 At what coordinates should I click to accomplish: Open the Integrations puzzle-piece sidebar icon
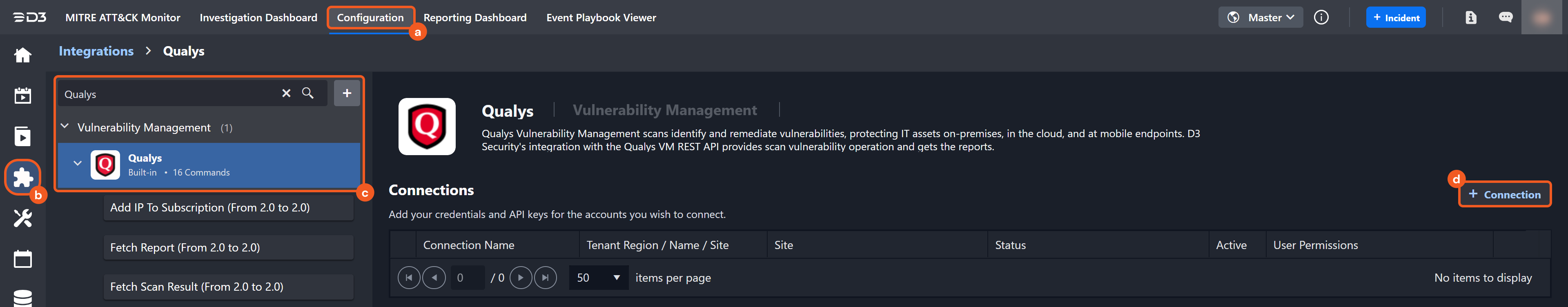23,177
